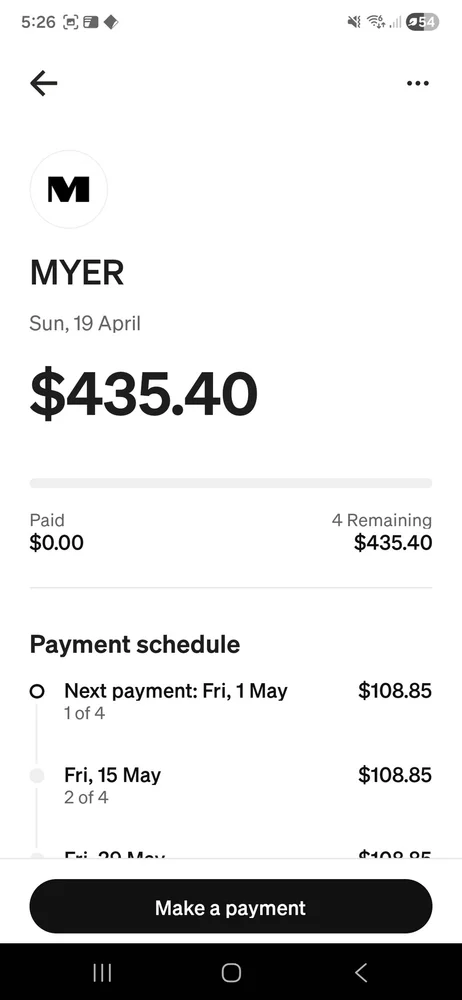Select the 15 May payment timeline dot

pos(37,776)
